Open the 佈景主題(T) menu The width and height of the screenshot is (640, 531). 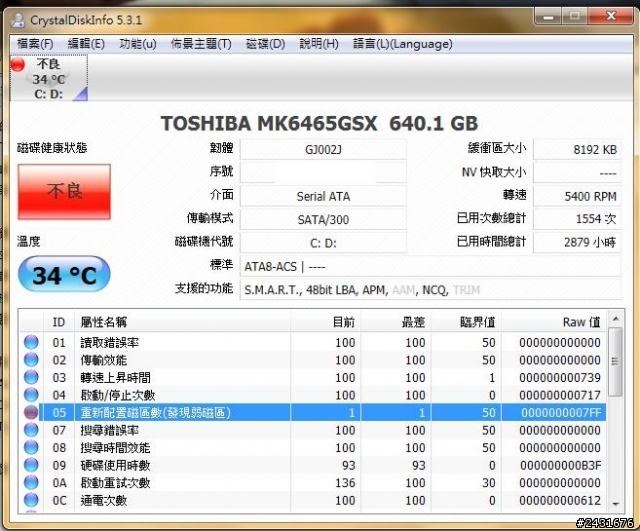tap(201, 44)
